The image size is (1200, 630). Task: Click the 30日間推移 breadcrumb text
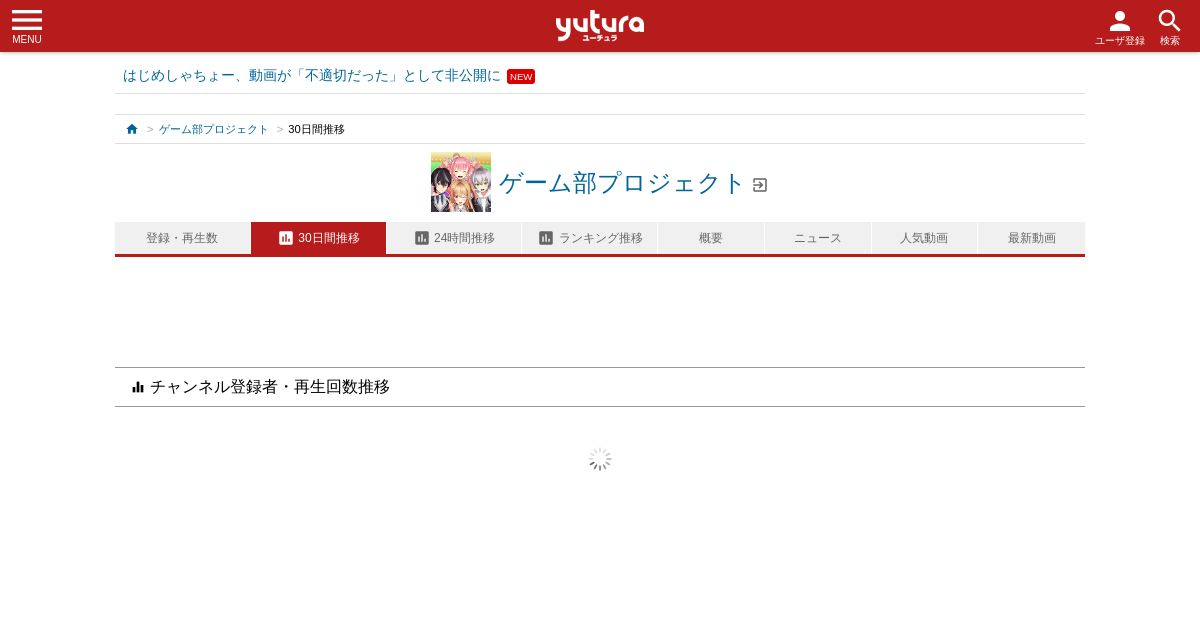[x=316, y=129]
